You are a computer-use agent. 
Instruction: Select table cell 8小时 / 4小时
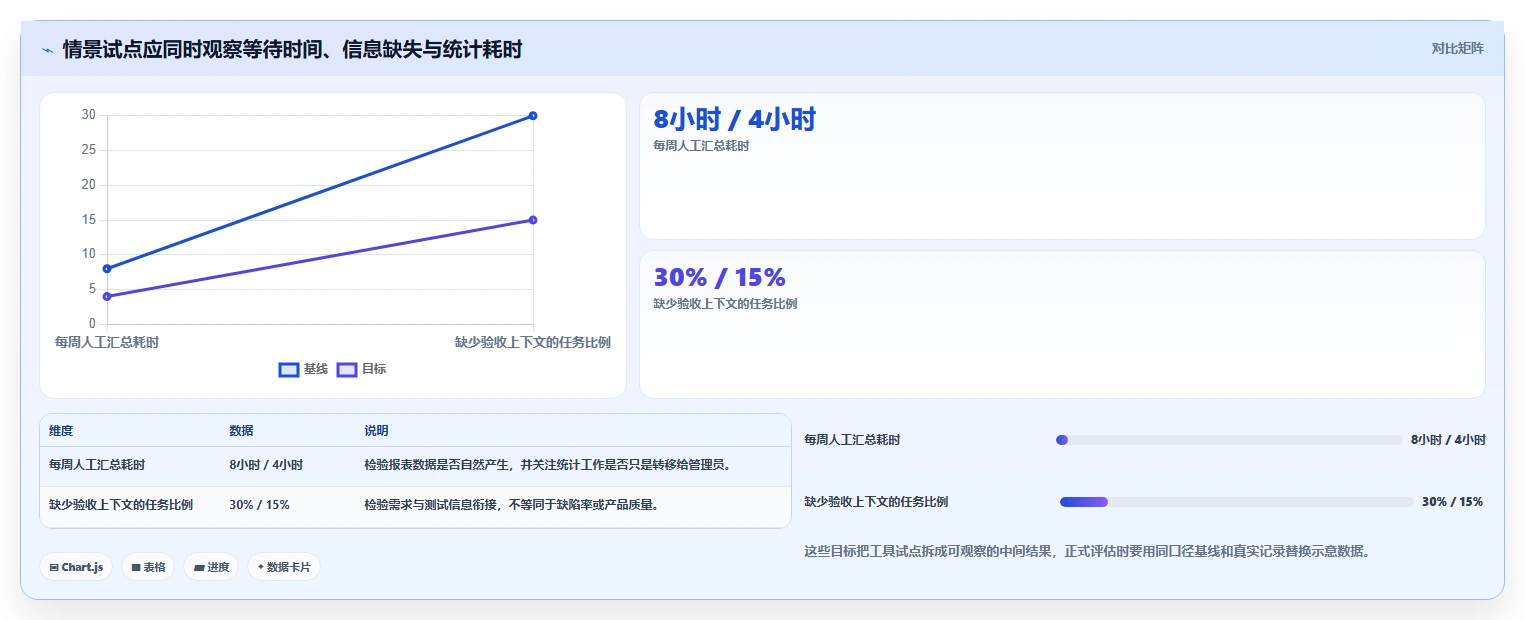coord(266,465)
